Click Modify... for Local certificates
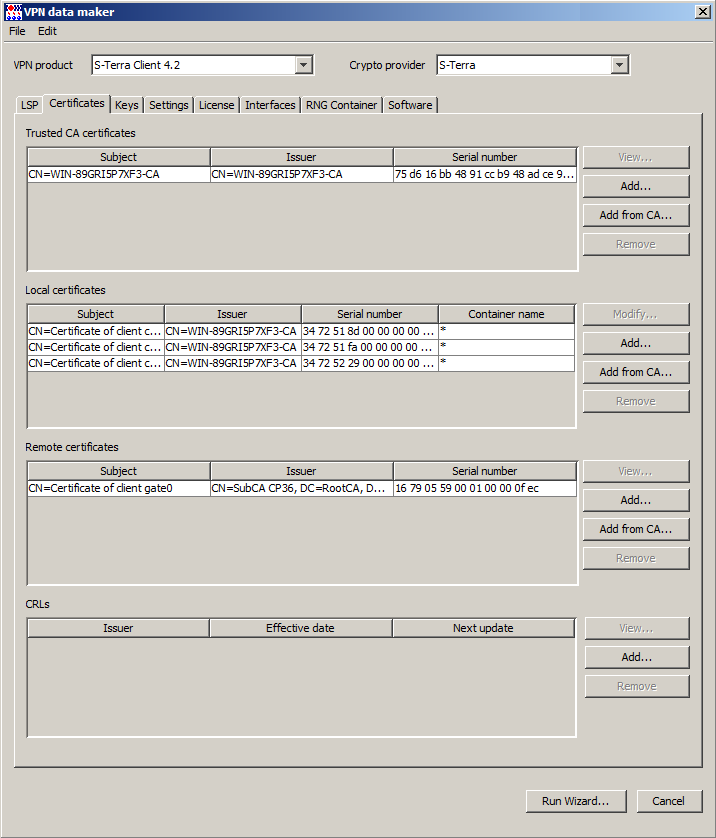 [636, 314]
